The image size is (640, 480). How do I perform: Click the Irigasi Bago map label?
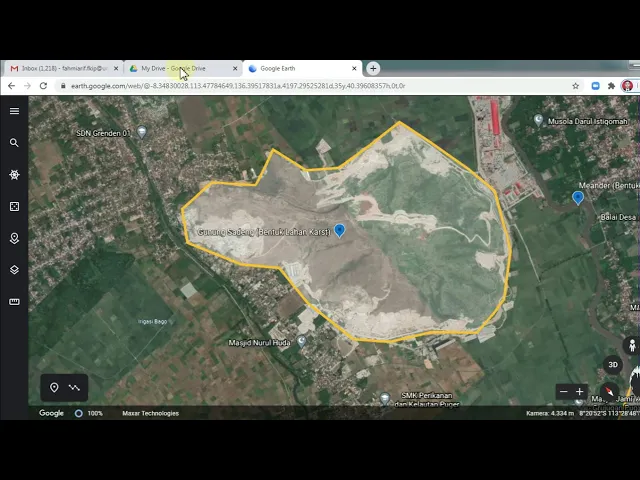click(x=153, y=322)
